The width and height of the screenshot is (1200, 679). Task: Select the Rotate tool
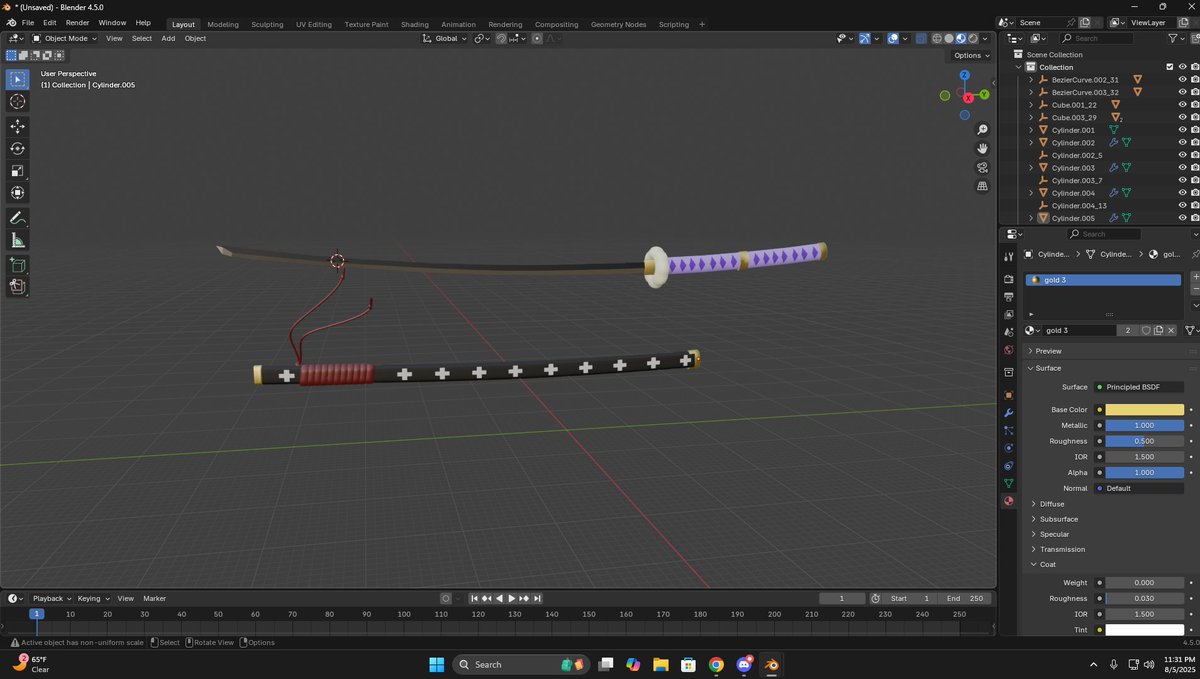[x=18, y=148]
